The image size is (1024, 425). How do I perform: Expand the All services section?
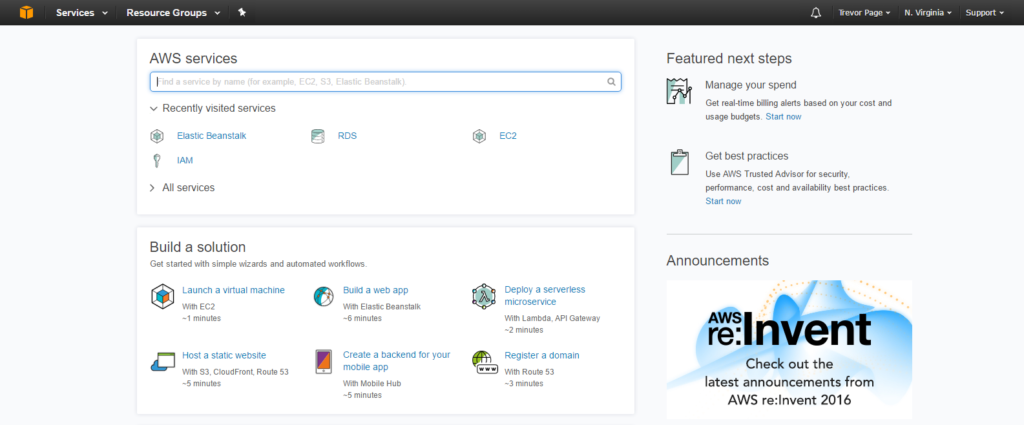tap(181, 187)
